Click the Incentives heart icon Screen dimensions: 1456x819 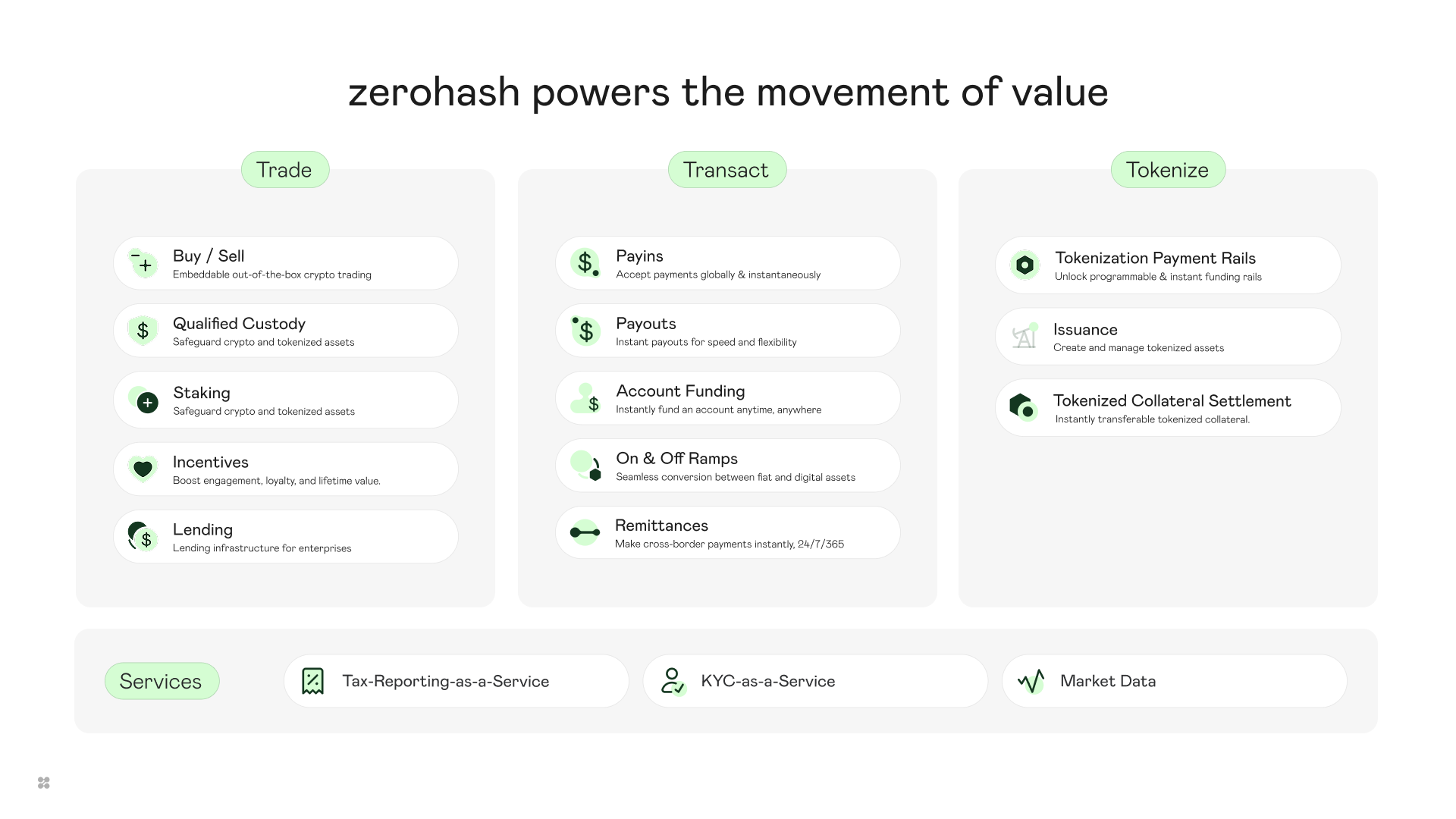tap(143, 469)
